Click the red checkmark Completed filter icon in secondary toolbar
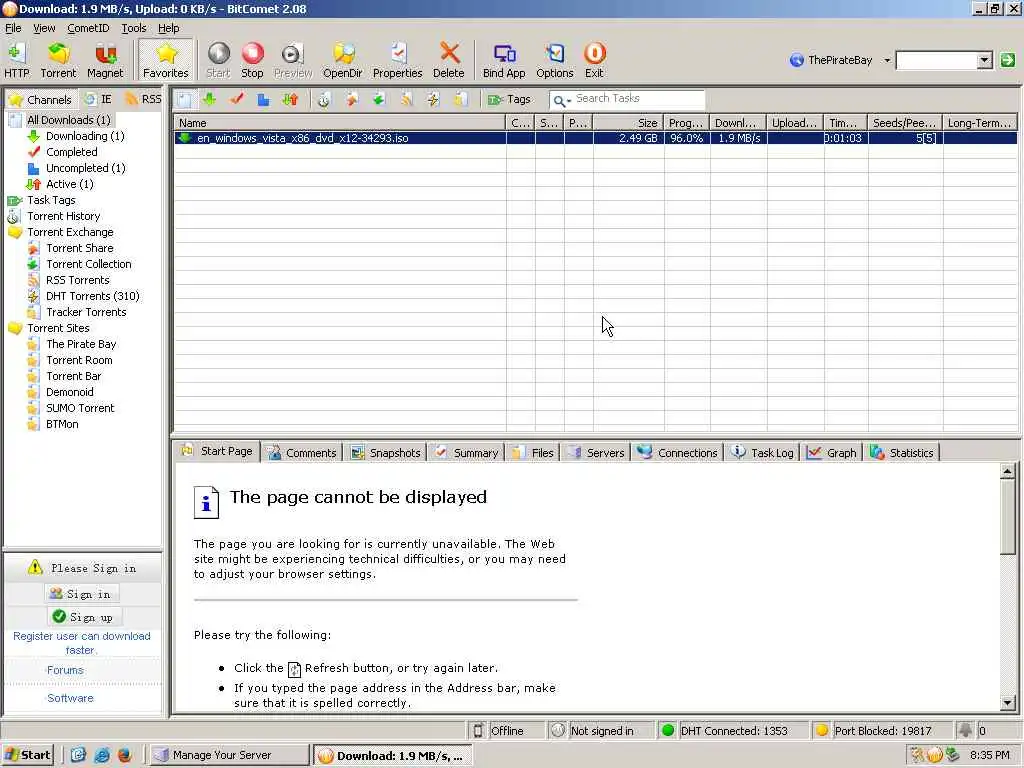The width and height of the screenshot is (1024, 768). [x=236, y=99]
